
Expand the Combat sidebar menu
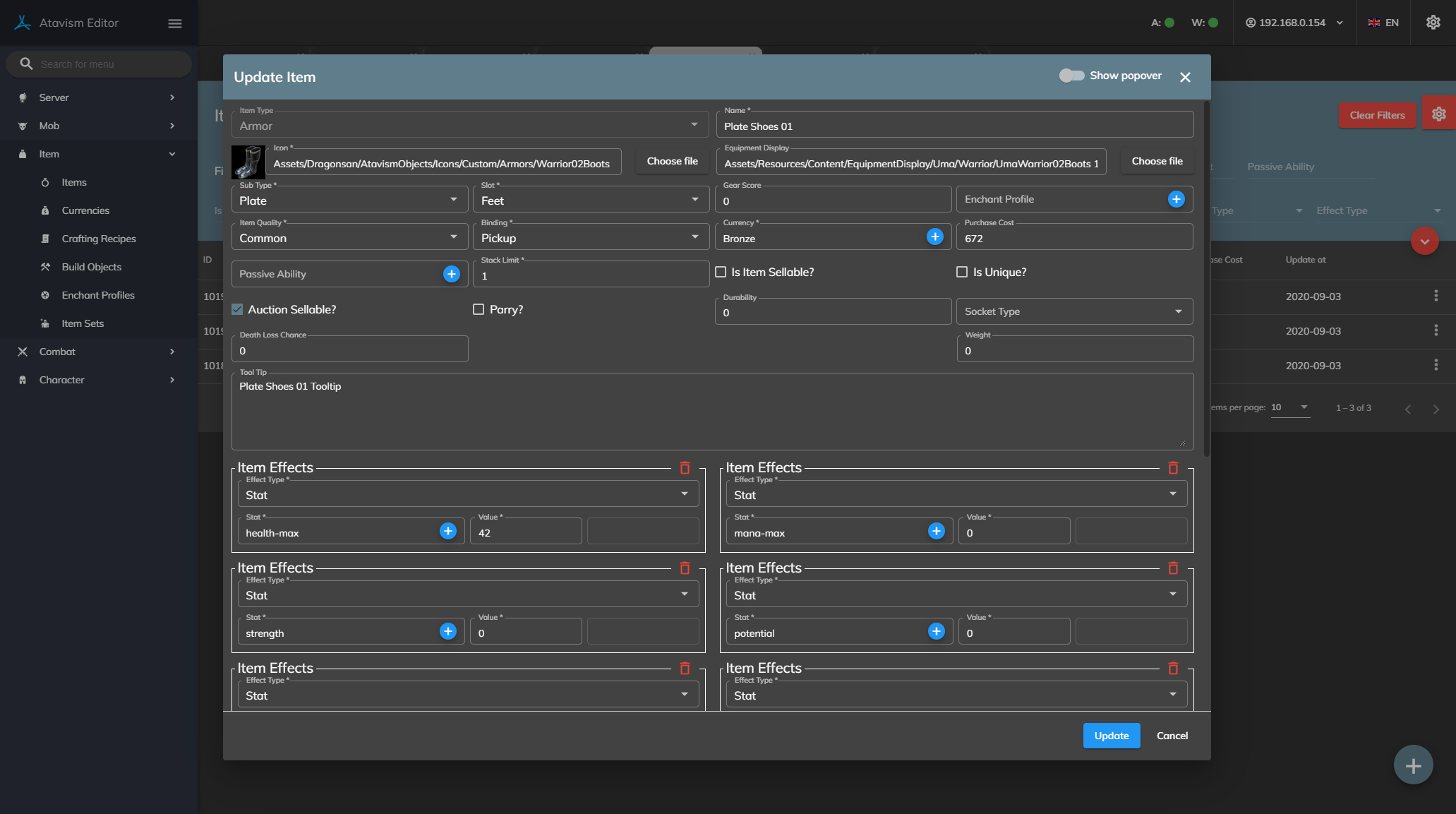click(x=57, y=352)
